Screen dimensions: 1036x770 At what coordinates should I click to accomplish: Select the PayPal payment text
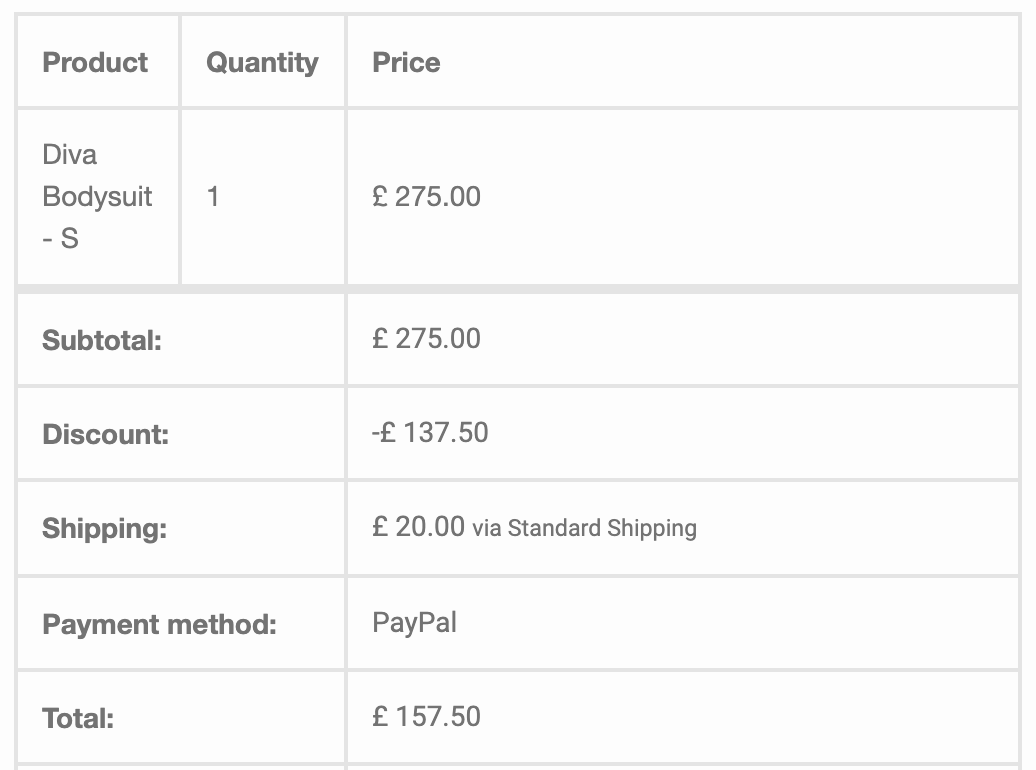[414, 623]
